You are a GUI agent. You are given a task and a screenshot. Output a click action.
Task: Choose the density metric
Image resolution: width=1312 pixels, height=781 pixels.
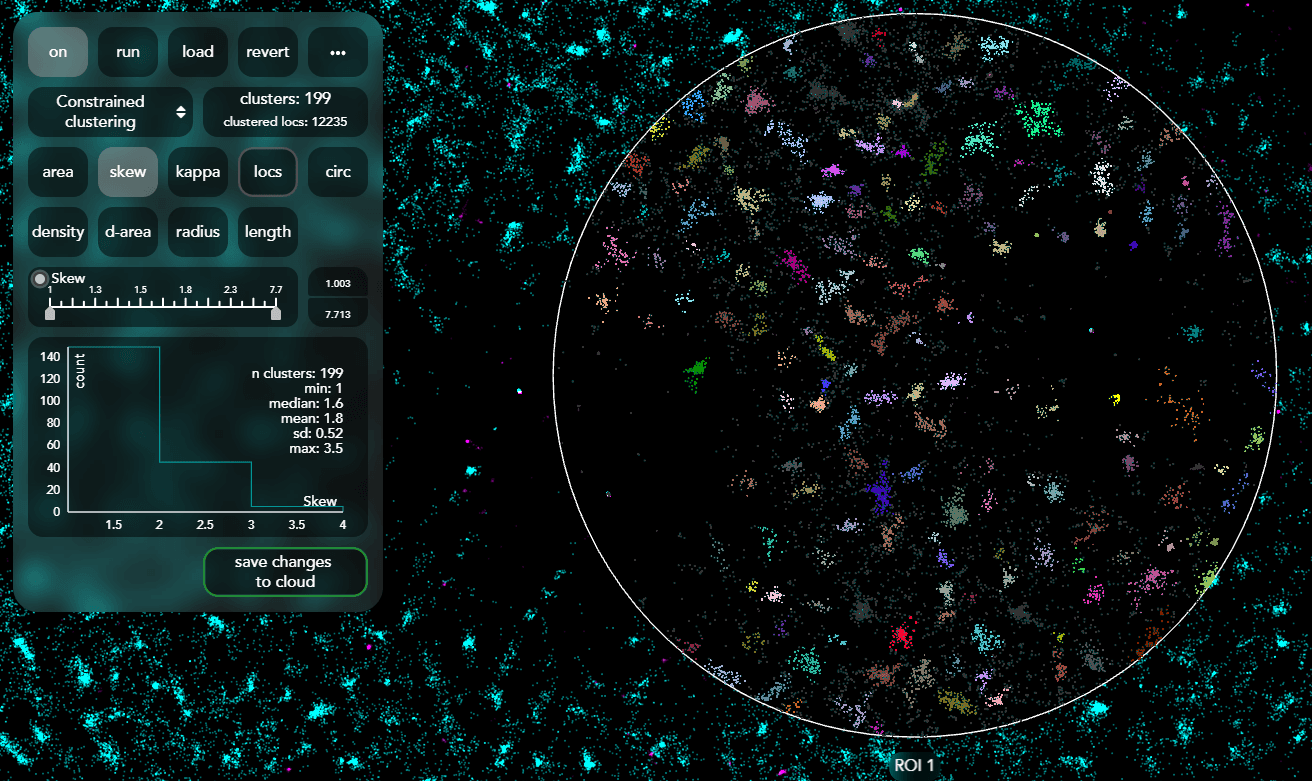point(57,231)
